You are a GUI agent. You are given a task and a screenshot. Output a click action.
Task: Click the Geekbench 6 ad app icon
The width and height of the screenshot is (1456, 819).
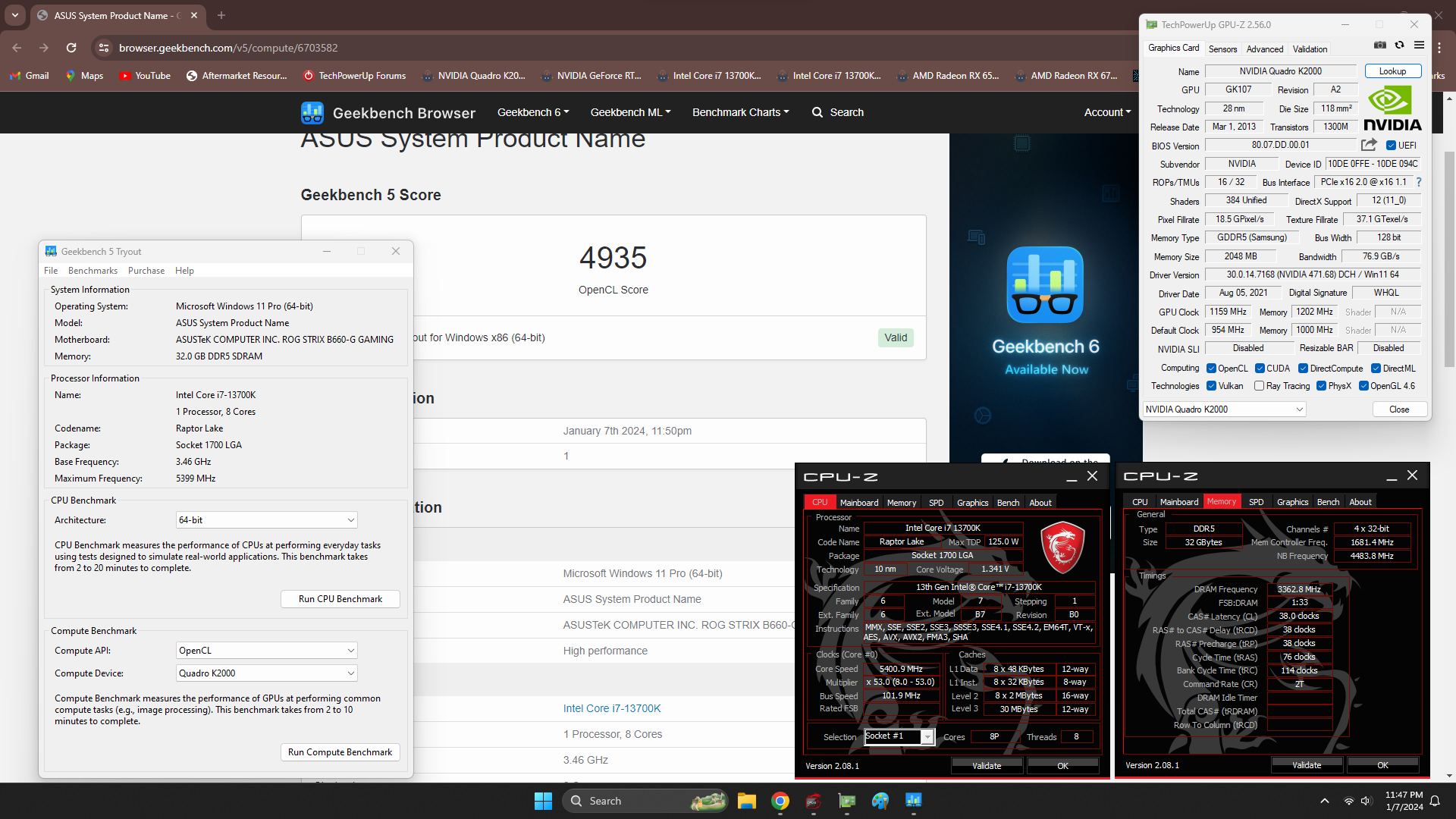1045,284
